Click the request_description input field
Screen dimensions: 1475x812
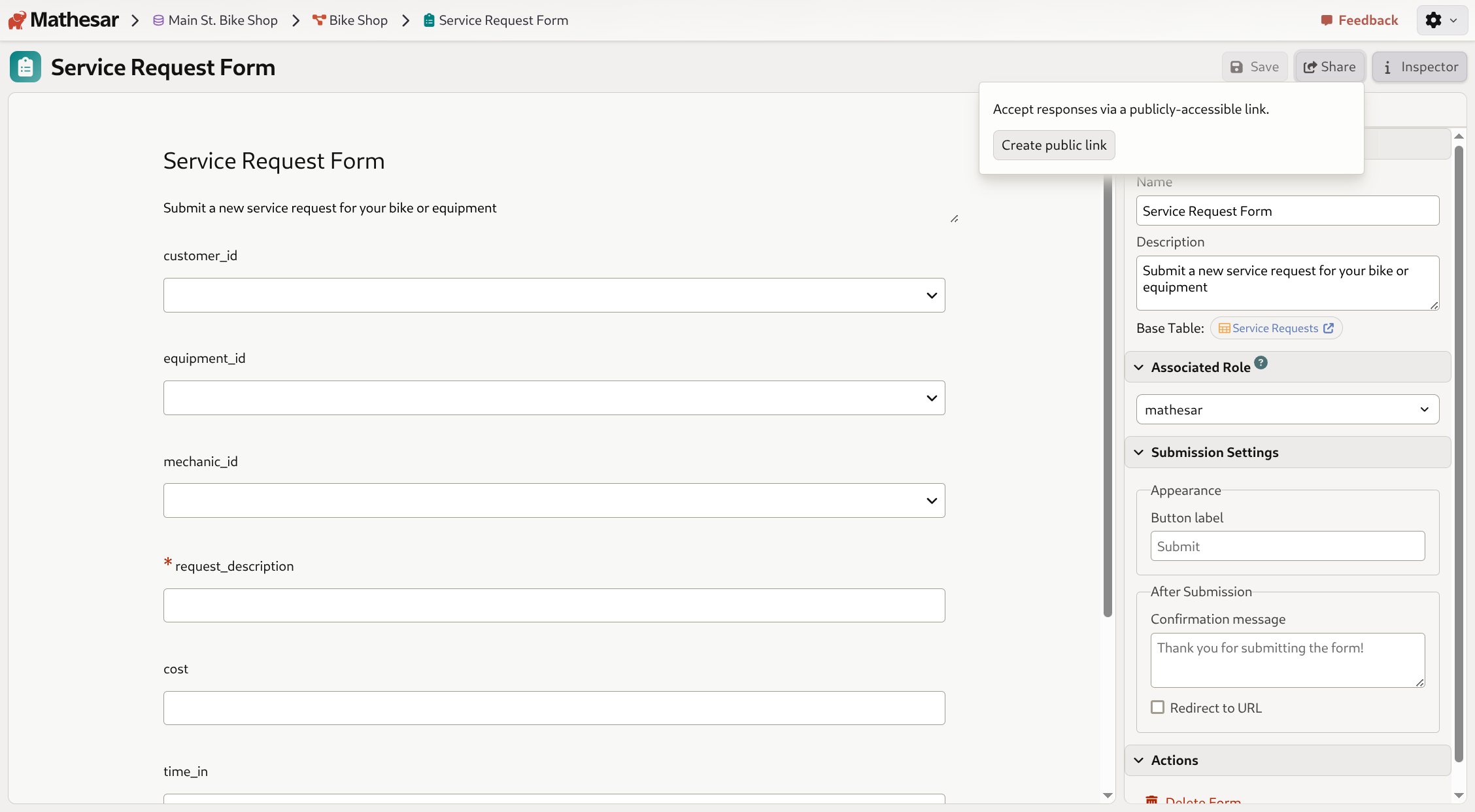(x=554, y=605)
